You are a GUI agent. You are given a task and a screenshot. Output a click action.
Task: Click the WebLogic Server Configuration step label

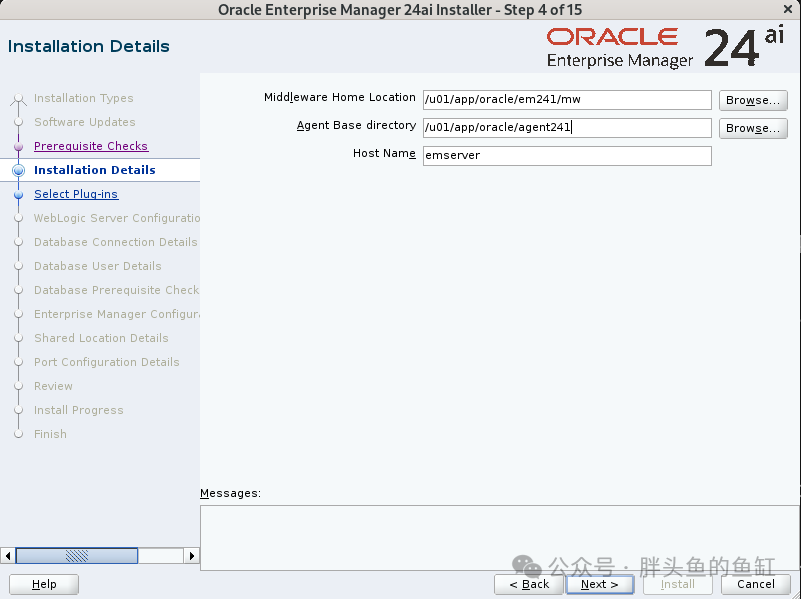117,218
